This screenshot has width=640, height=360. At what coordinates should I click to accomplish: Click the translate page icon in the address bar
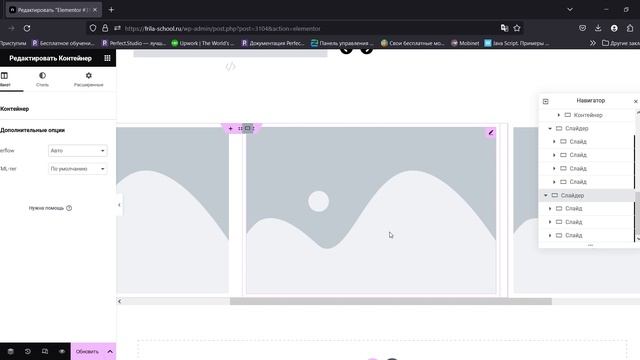(x=504, y=28)
